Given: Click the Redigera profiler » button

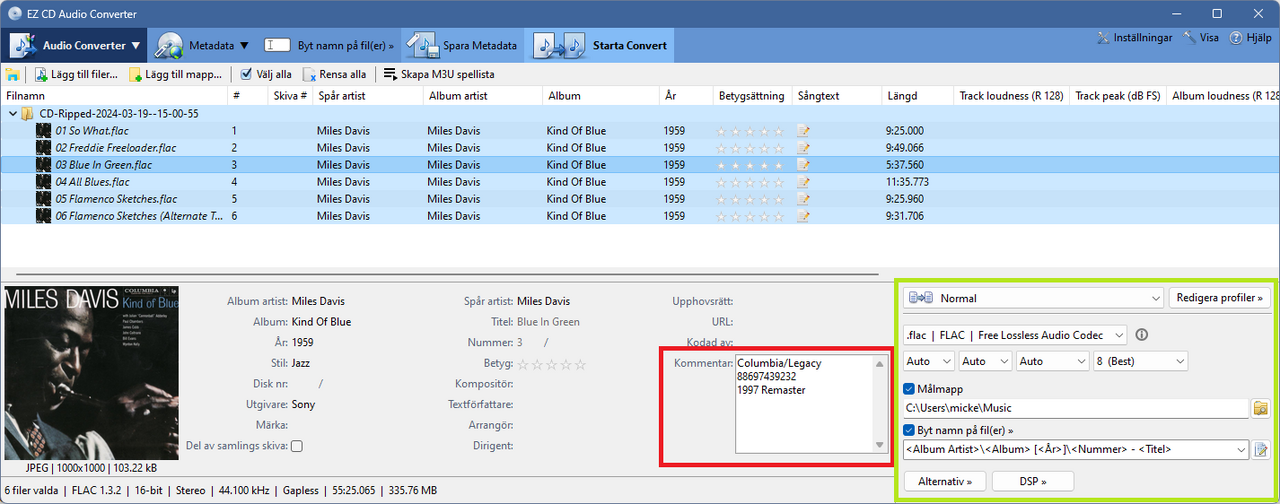Looking at the screenshot, I should tap(1220, 298).
